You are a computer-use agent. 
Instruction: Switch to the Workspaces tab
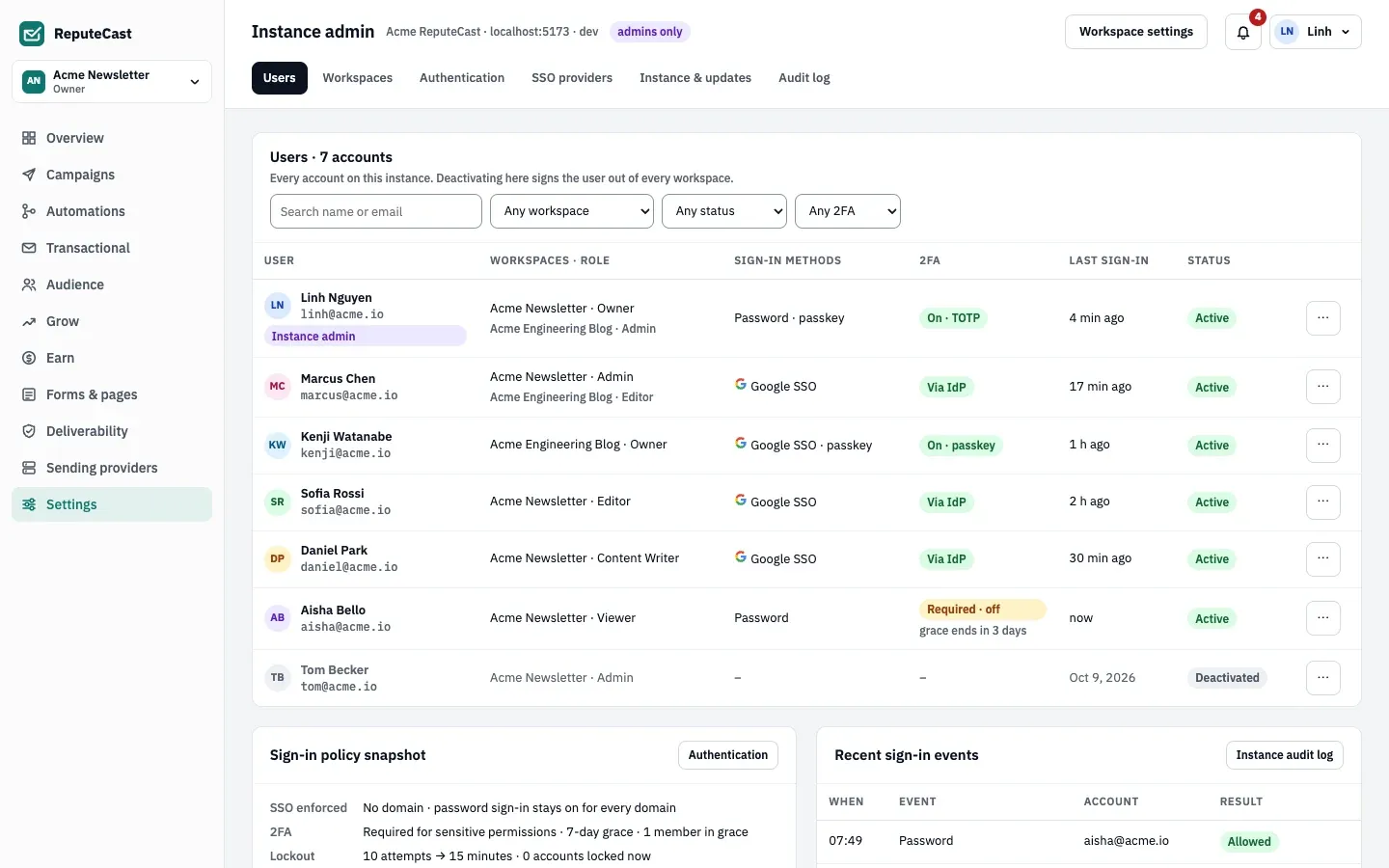357,78
